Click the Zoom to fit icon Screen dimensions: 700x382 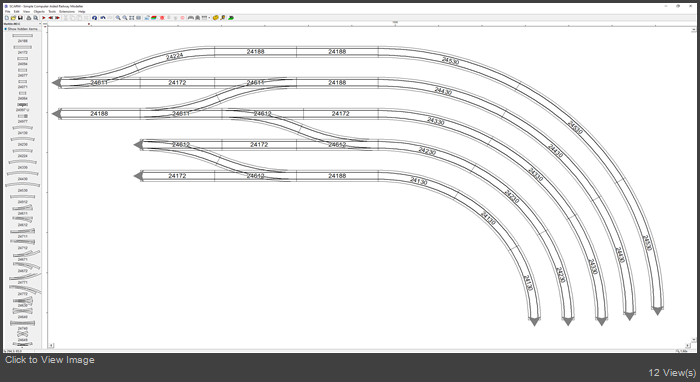[x=132, y=18]
